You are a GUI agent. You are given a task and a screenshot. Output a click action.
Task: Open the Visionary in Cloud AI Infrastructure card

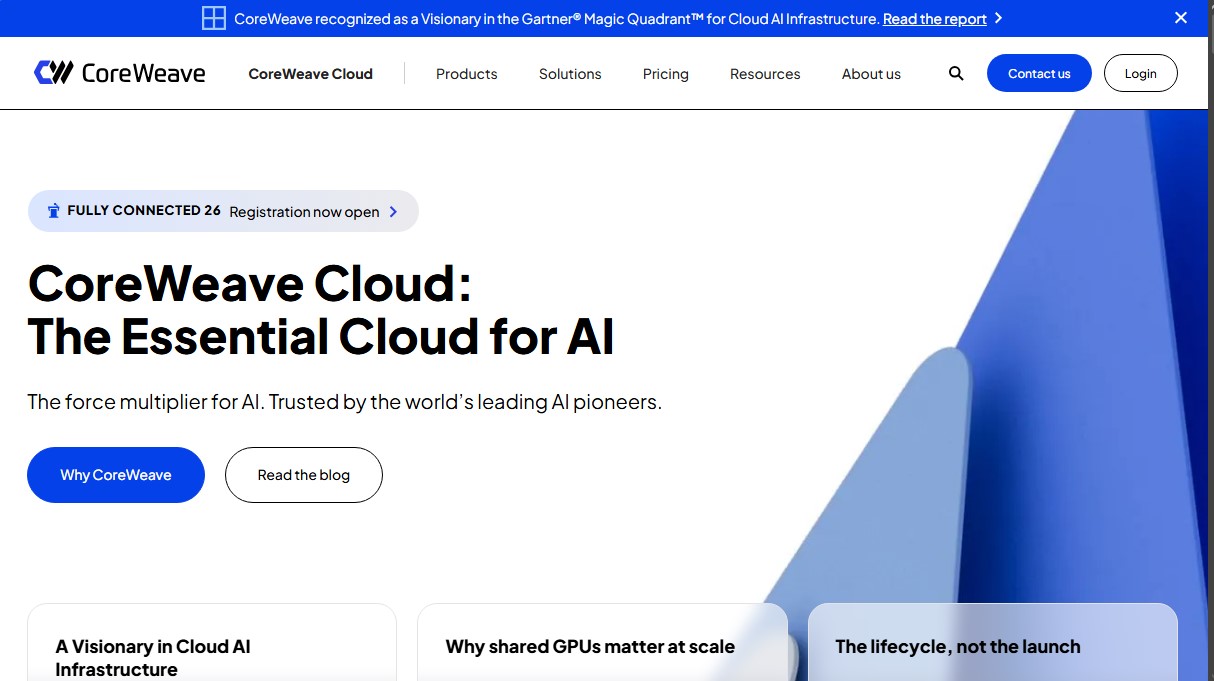pyautogui.click(x=212, y=642)
